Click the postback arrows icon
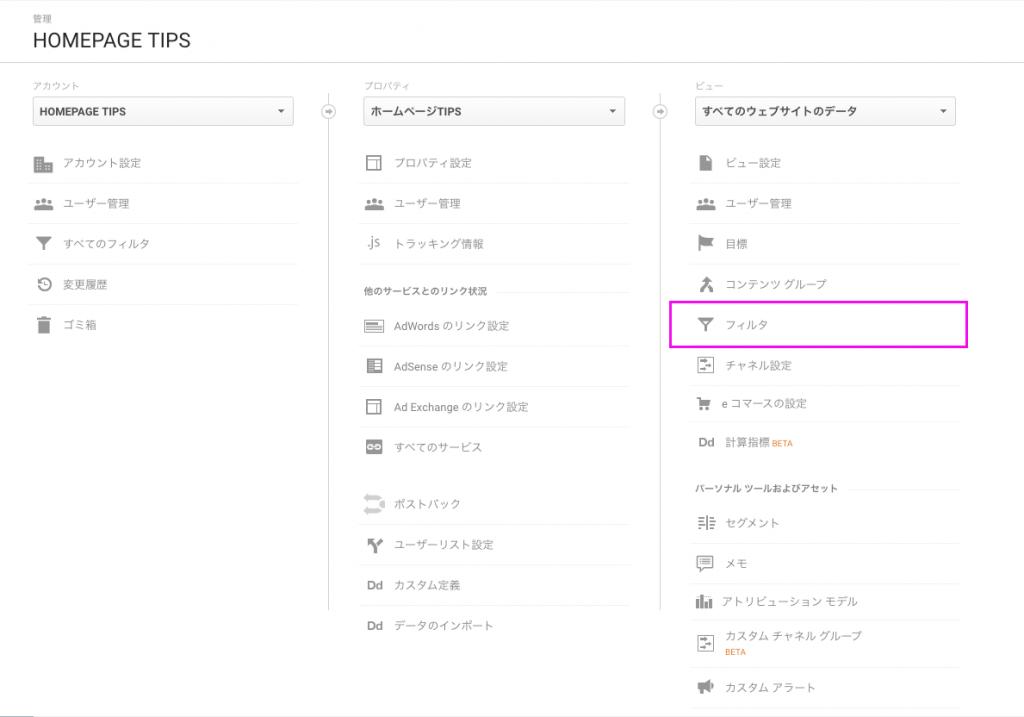The width and height of the screenshot is (1024, 717). pos(374,503)
